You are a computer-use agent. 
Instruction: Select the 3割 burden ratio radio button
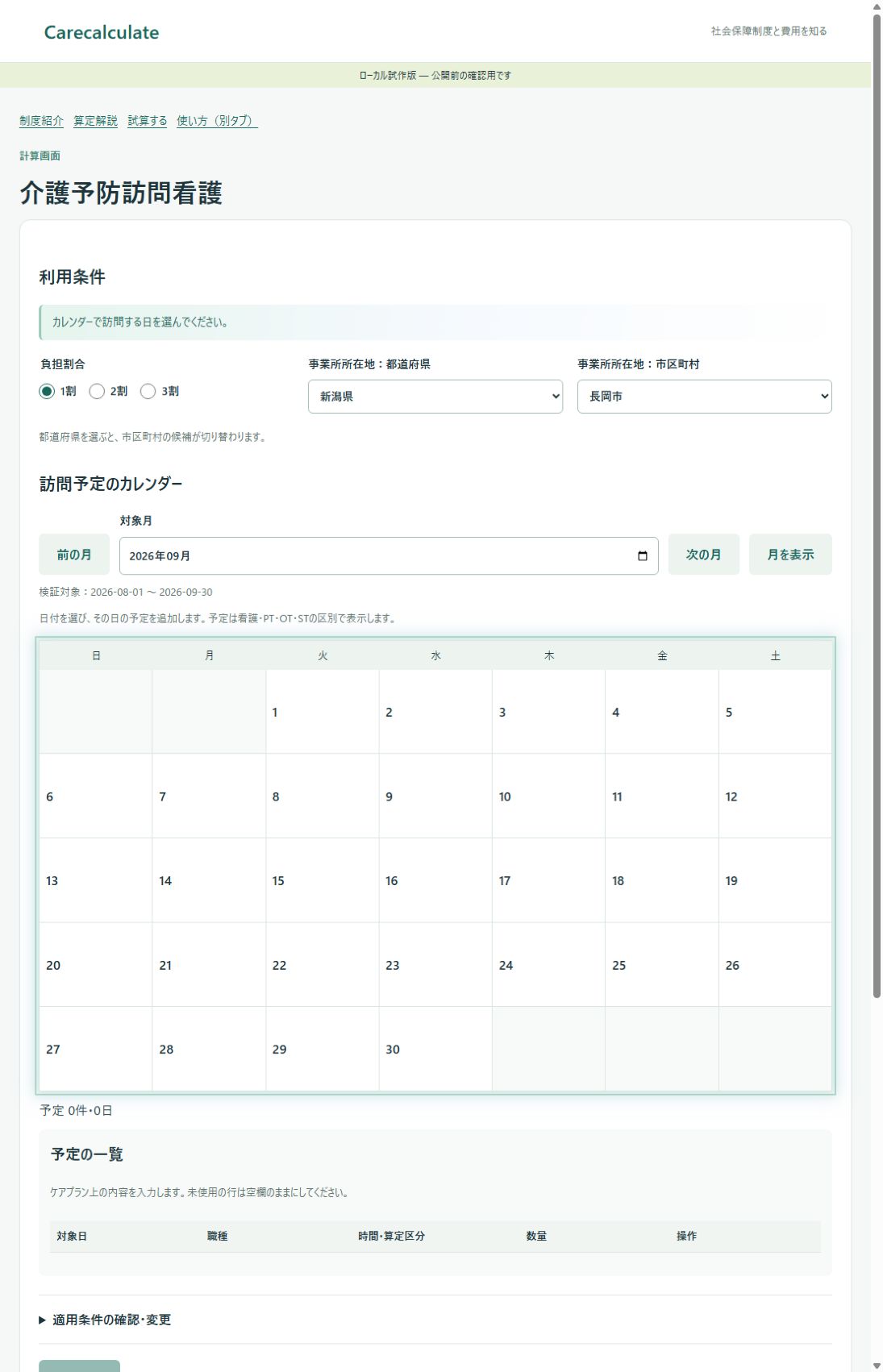pos(148,391)
